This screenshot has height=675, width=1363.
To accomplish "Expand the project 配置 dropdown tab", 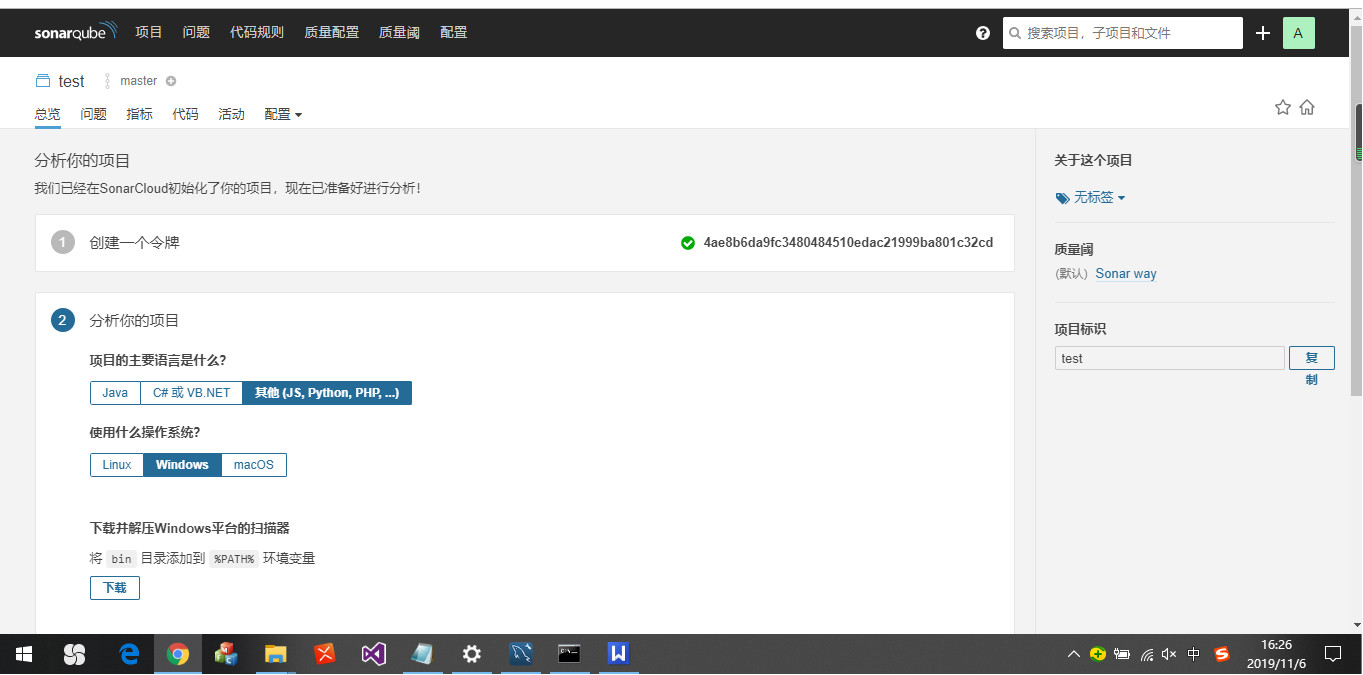I will point(283,114).
